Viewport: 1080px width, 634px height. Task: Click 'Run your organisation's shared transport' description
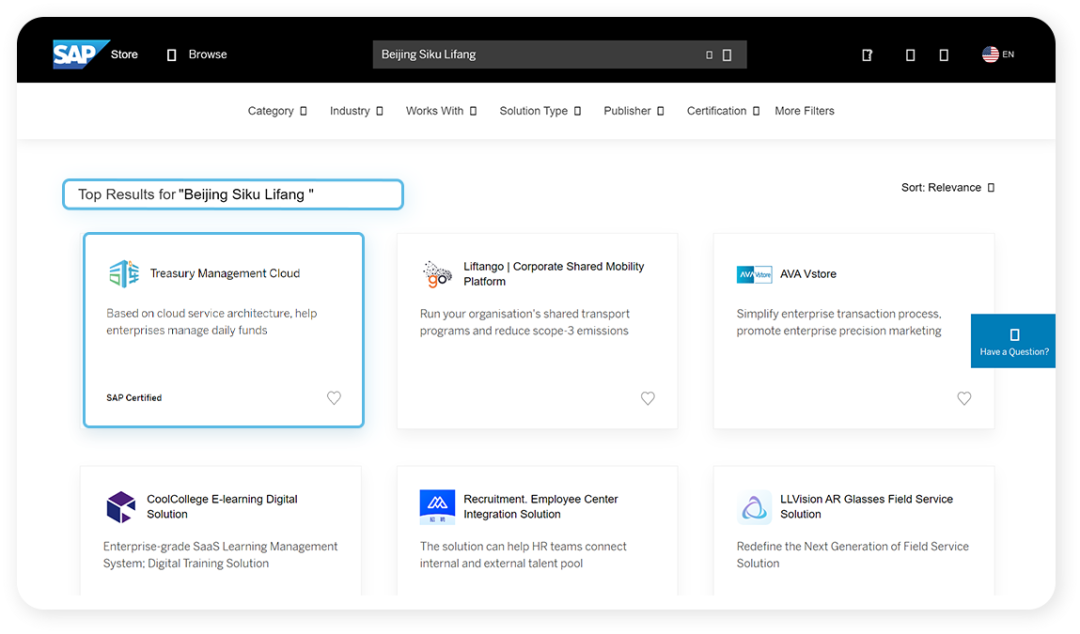524,323
